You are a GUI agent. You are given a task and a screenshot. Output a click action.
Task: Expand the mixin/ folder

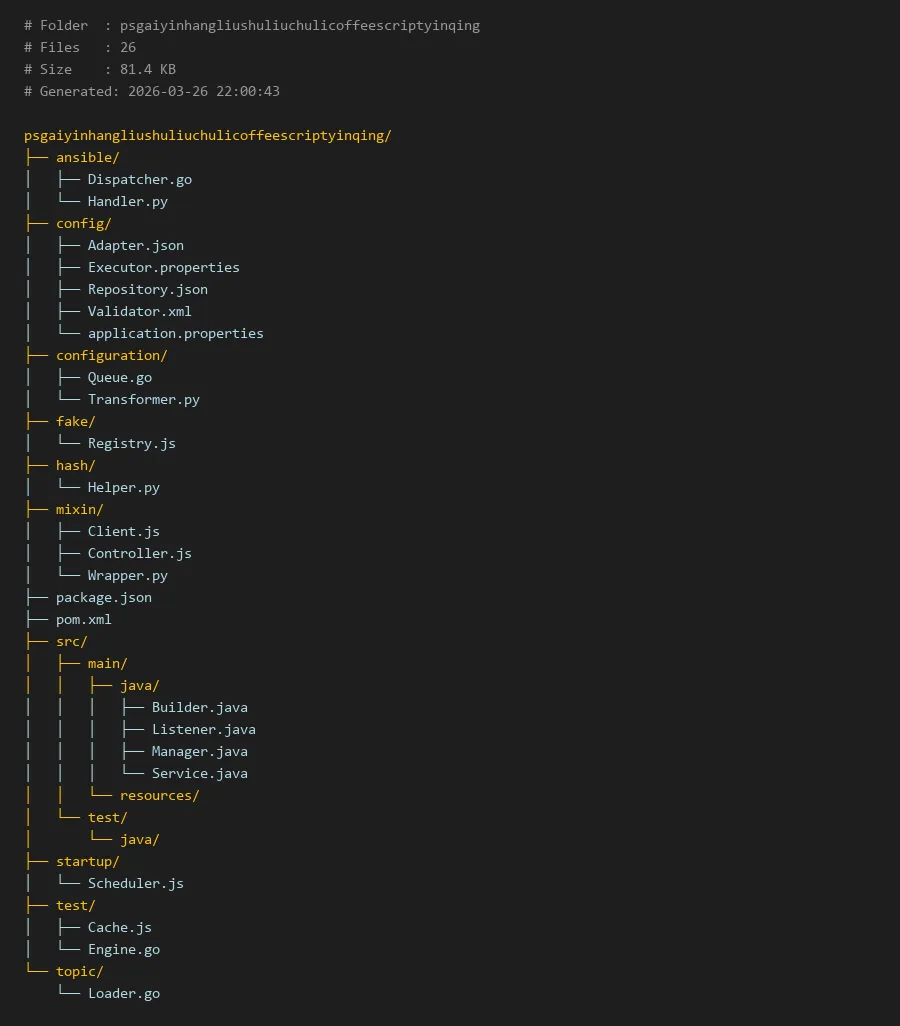(x=79, y=509)
